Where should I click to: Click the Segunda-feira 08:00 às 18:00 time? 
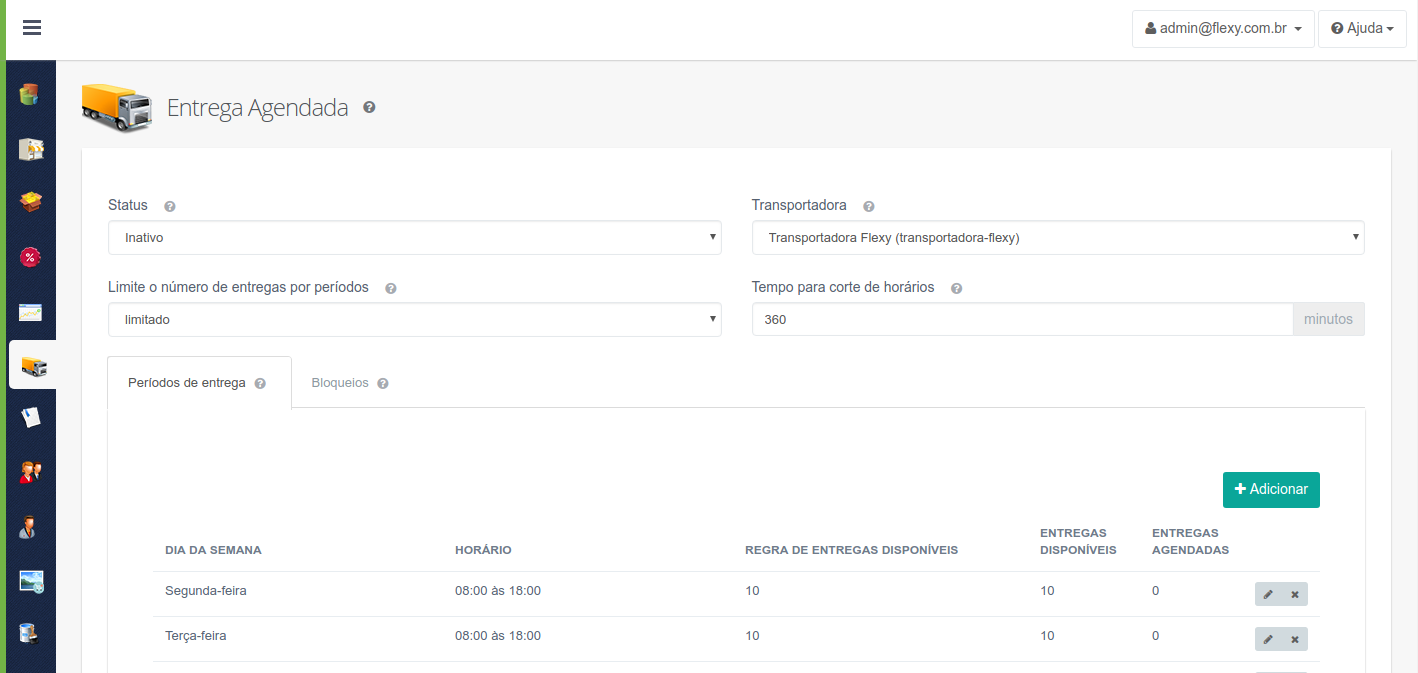tap(498, 591)
